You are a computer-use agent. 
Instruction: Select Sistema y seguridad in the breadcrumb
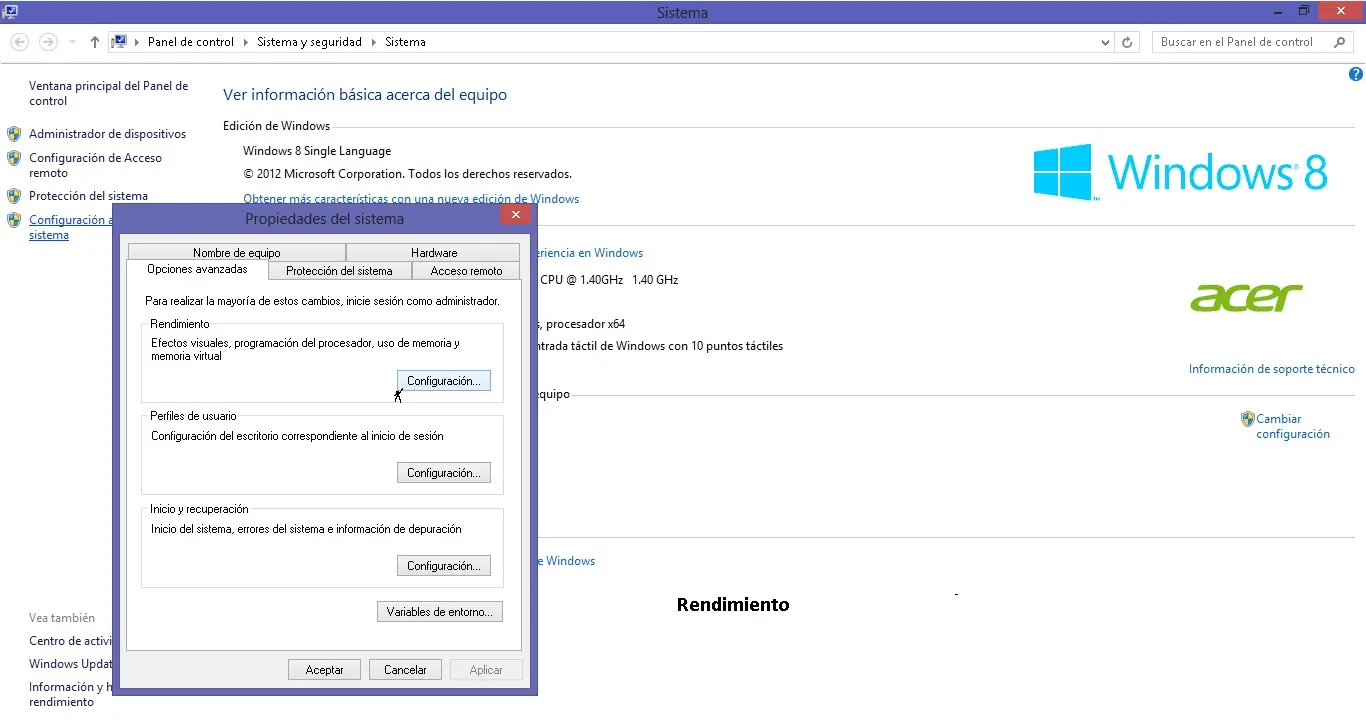[x=309, y=42]
